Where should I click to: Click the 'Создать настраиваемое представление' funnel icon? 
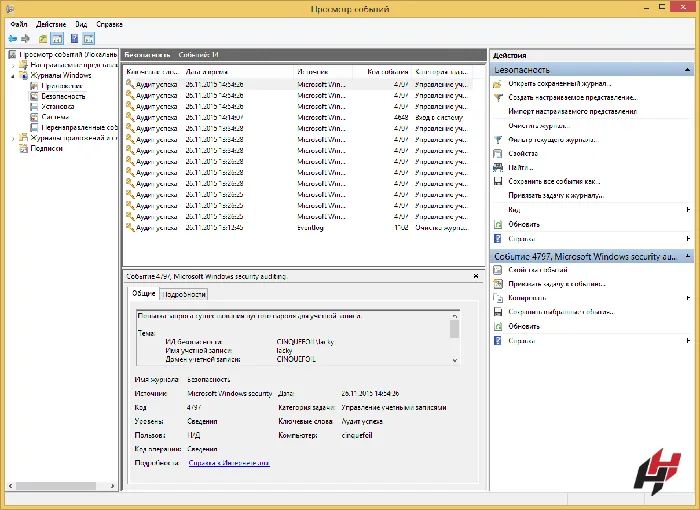pyautogui.click(x=498, y=98)
